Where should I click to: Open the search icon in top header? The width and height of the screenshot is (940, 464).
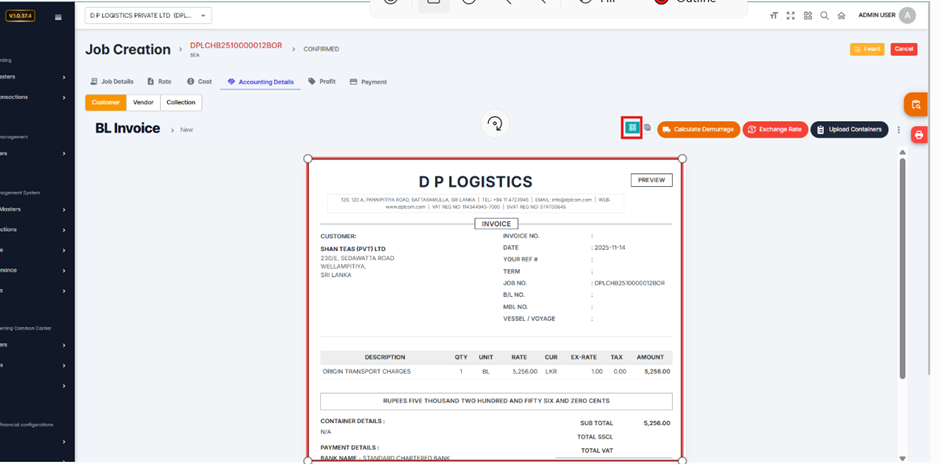824,16
